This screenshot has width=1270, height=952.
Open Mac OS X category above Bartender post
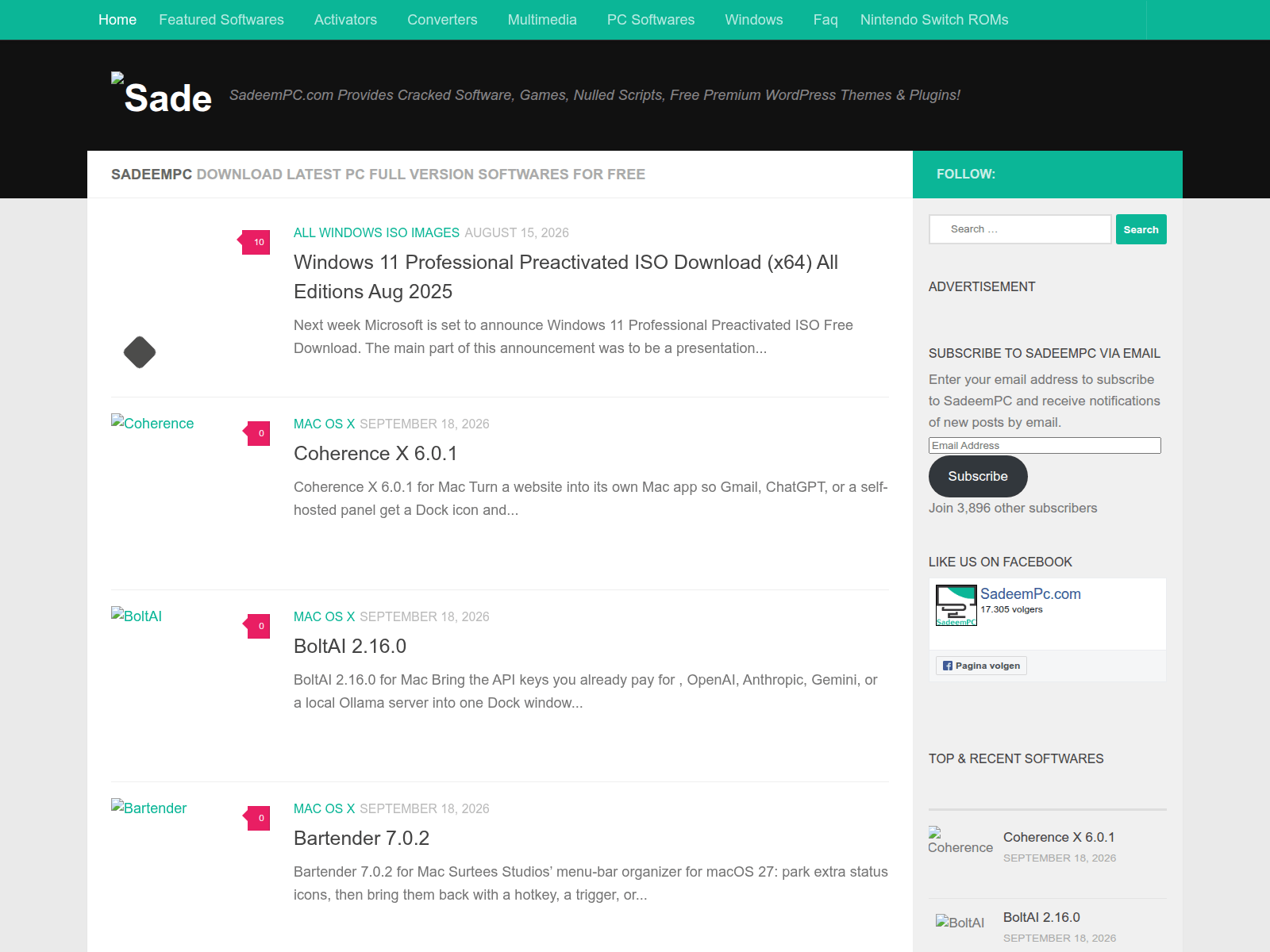pyautogui.click(x=324, y=808)
